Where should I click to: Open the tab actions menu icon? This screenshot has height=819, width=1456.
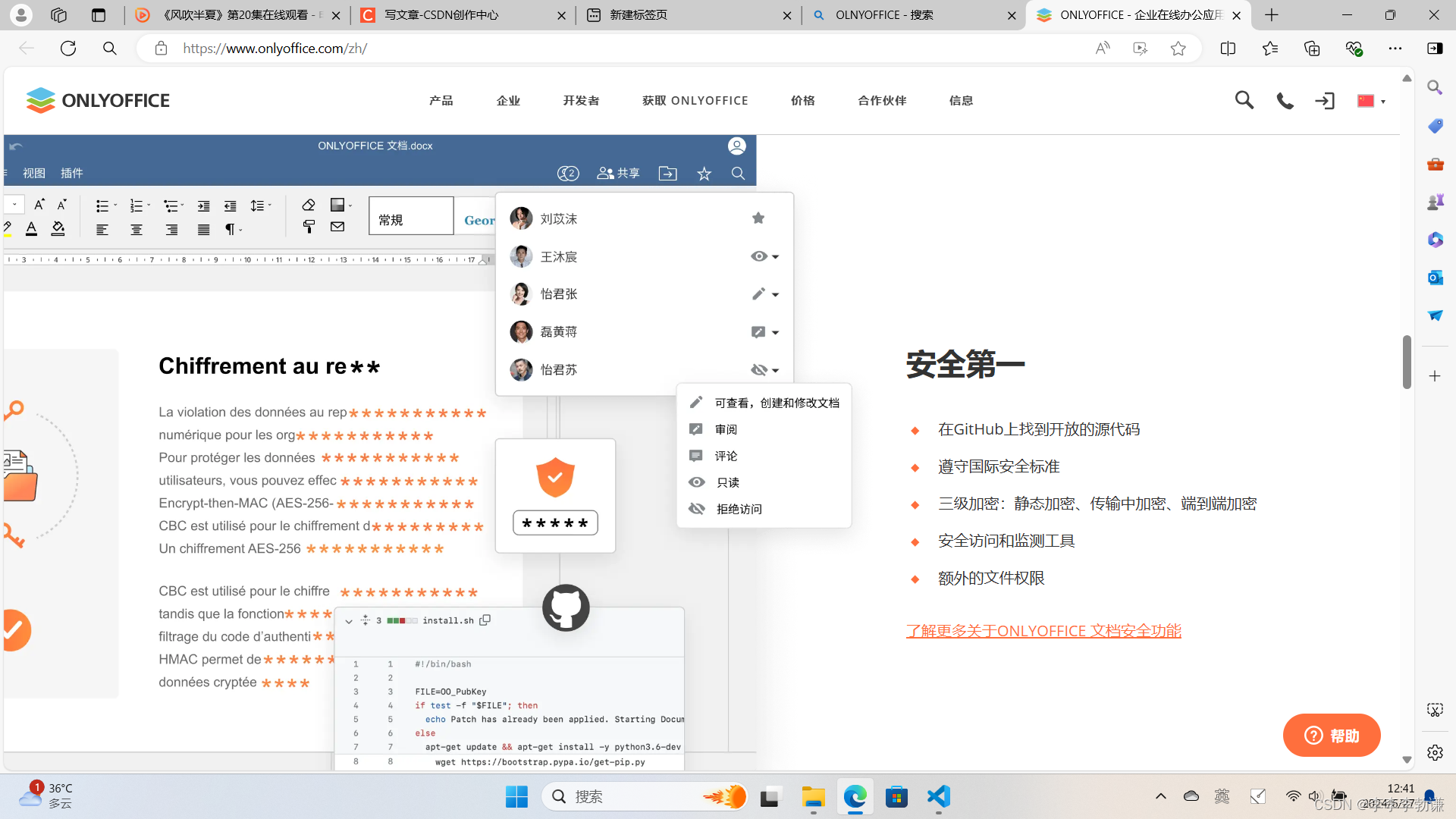[x=98, y=15]
